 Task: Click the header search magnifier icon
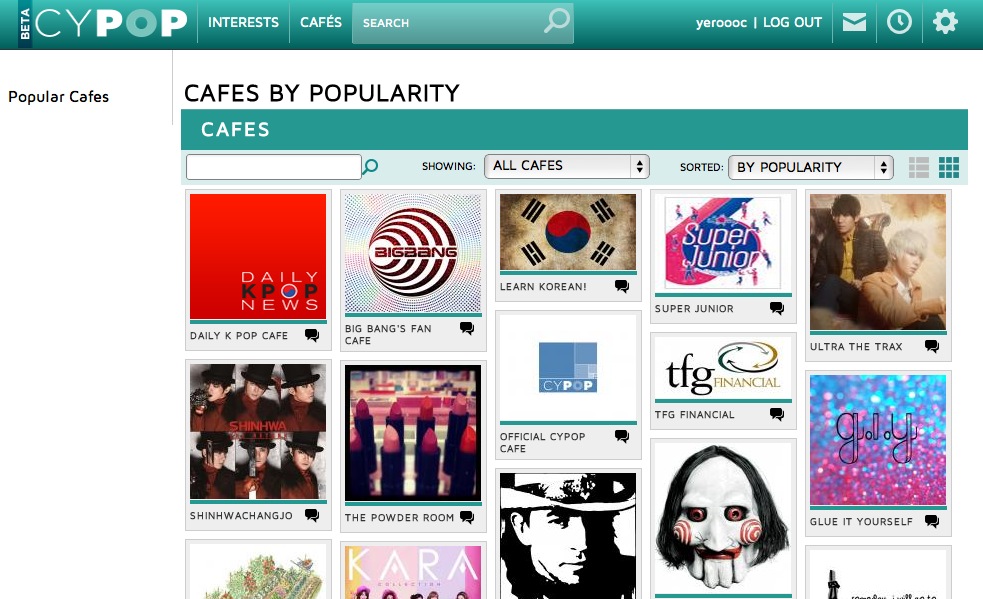pyautogui.click(x=556, y=21)
